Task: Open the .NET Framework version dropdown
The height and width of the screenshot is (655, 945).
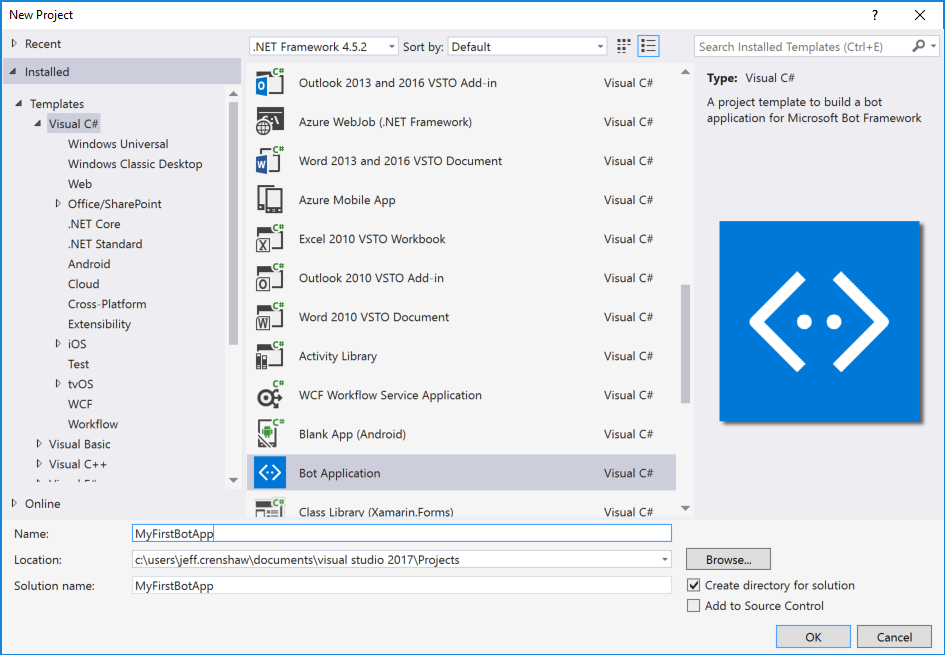Action: 324,46
